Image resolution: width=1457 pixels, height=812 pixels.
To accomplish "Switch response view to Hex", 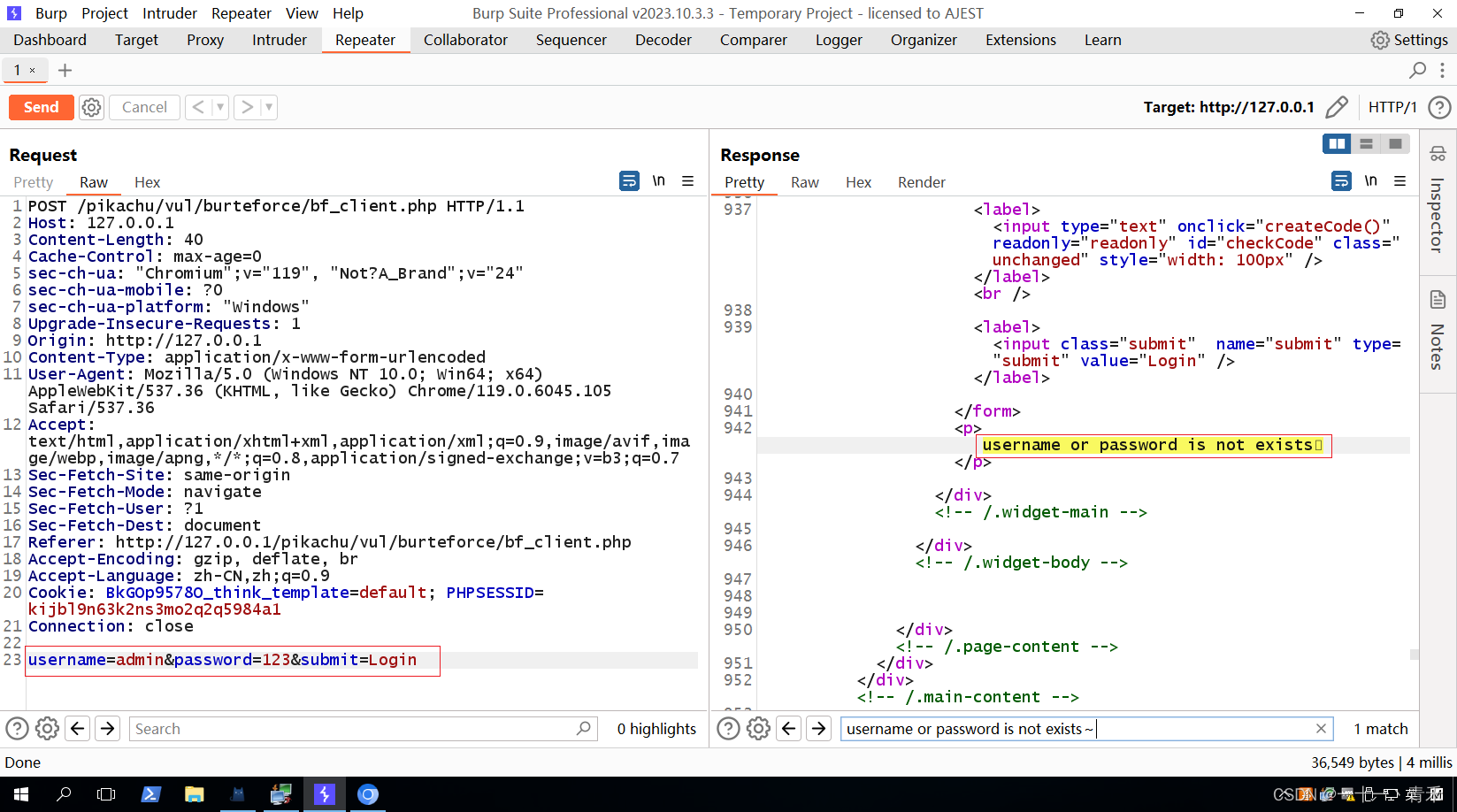I will (858, 182).
